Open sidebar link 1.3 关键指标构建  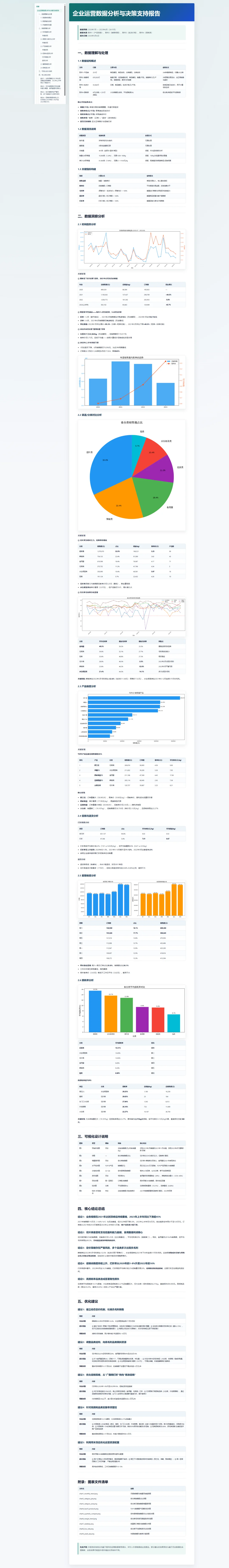point(46,25)
